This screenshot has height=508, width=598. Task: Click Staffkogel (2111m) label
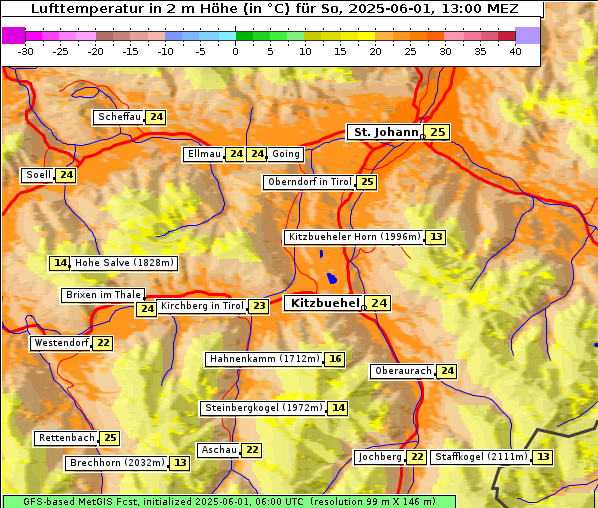(x=481, y=457)
